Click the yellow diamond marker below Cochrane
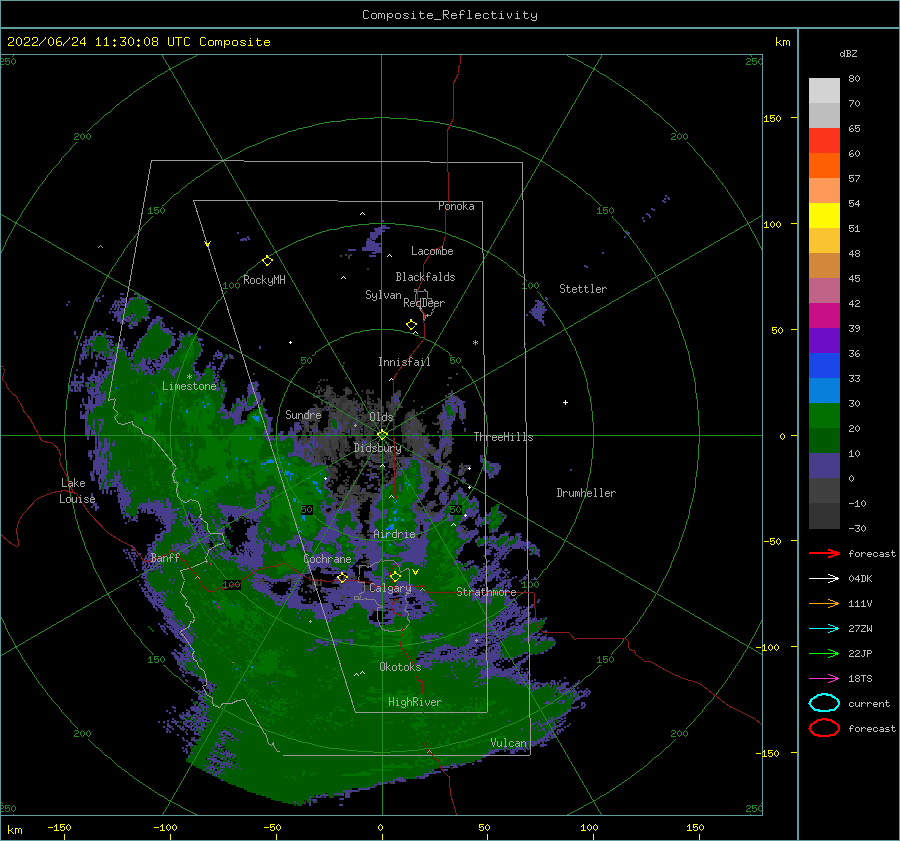 click(x=343, y=578)
